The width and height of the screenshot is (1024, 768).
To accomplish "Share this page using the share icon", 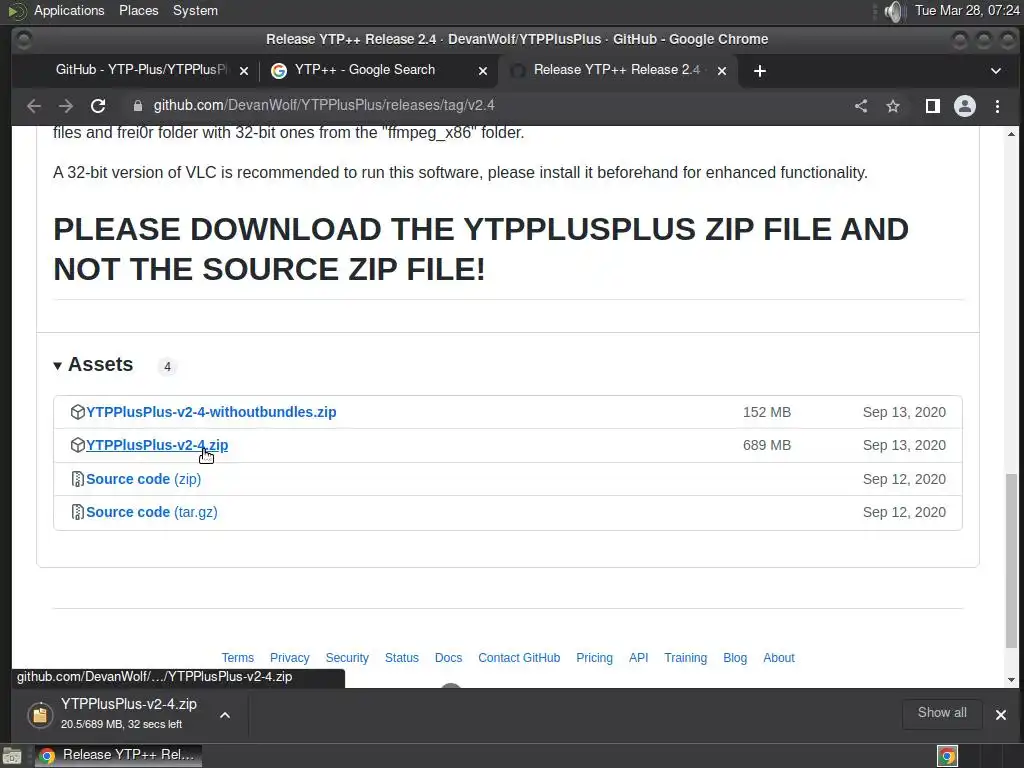I will [861, 106].
